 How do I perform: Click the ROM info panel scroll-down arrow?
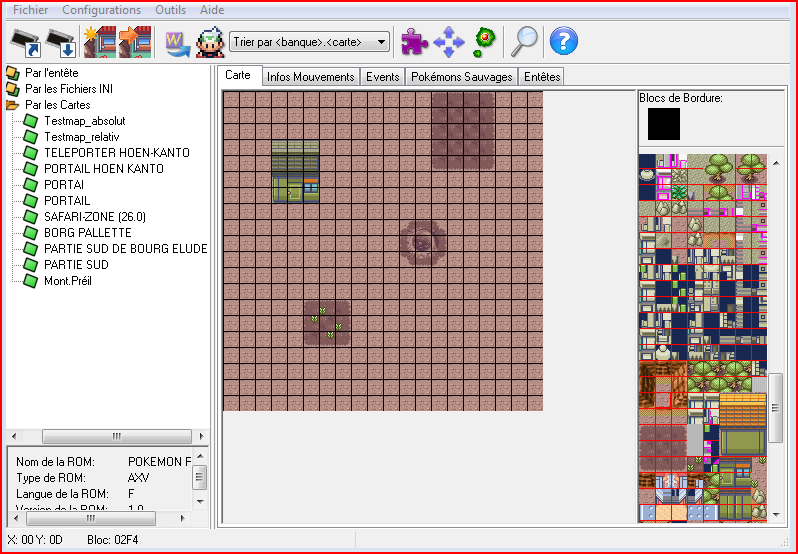200,501
